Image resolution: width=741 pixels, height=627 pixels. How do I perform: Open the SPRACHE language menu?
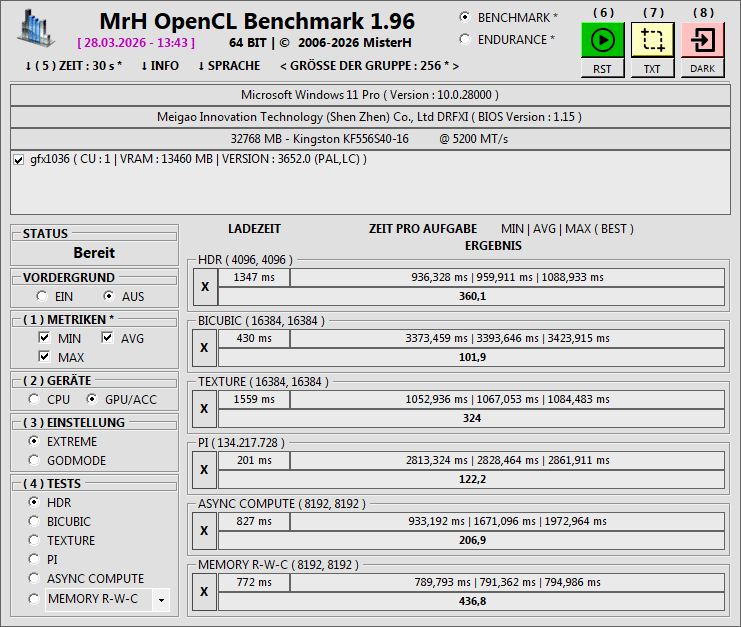(x=229, y=66)
